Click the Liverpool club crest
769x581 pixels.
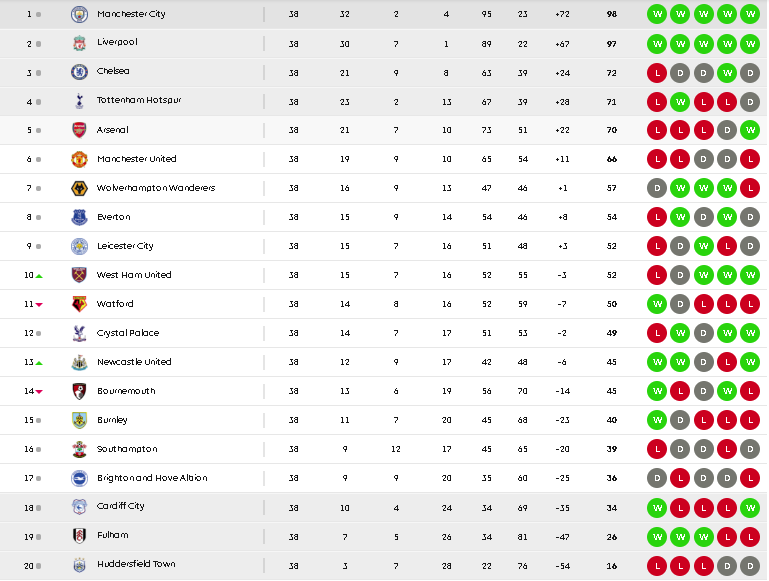[x=79, y=43]
